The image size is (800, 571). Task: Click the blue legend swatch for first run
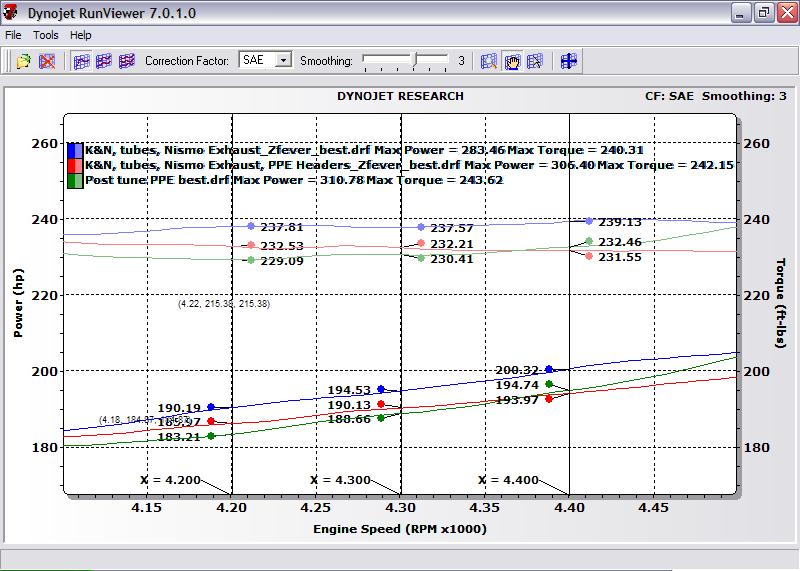(x=75, y=151)
